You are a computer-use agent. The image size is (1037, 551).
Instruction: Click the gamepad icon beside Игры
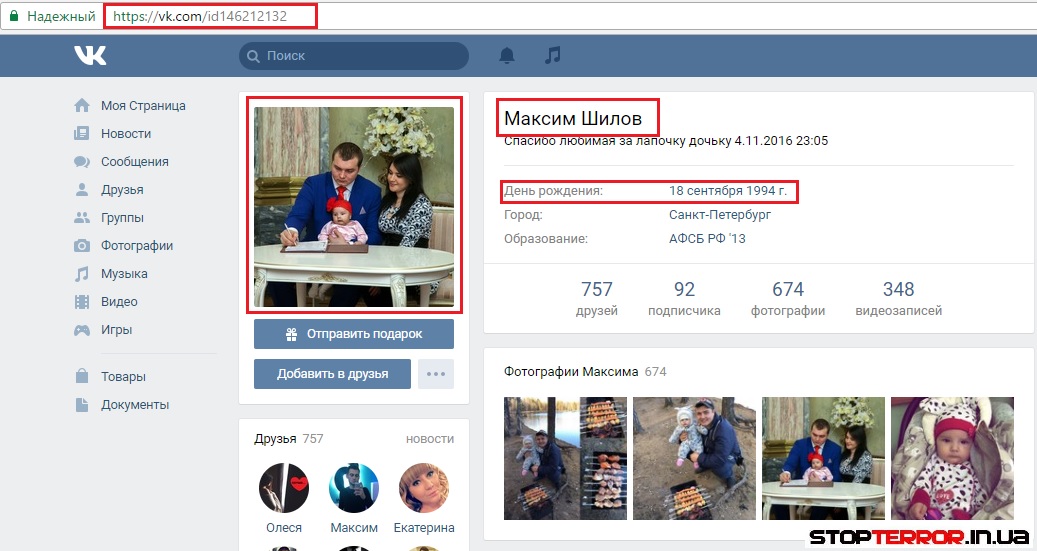point(82,329)
